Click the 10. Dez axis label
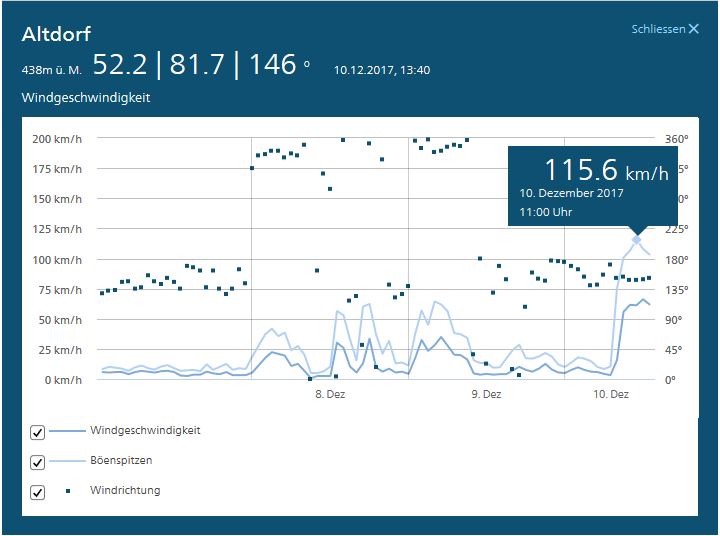The image size is (720, 536). (611, 395)
